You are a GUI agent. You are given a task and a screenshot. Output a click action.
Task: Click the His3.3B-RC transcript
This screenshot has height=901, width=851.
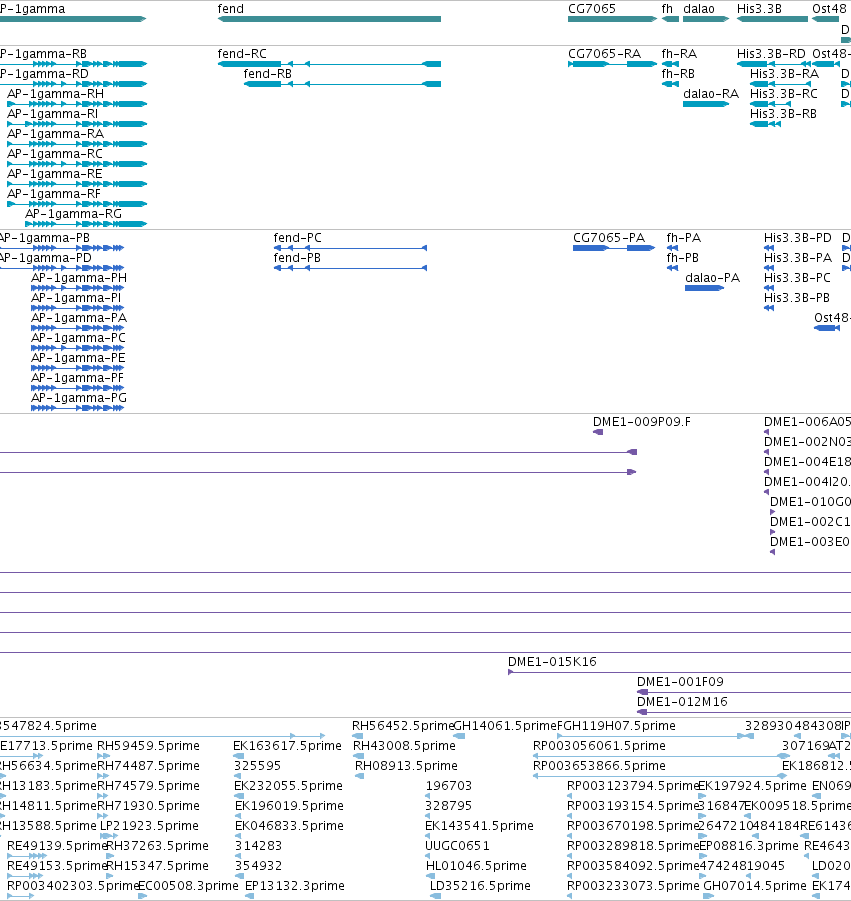(771, 104)
